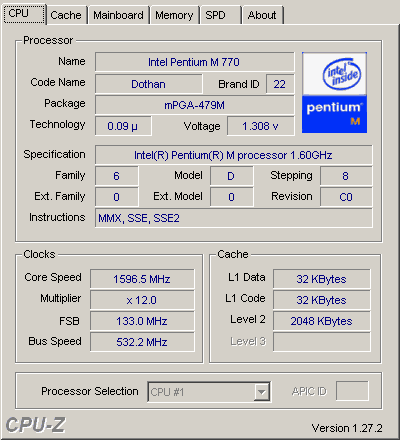Click the Stepping value 8
The image size is (400, 440).
click(x=346, y=176)
